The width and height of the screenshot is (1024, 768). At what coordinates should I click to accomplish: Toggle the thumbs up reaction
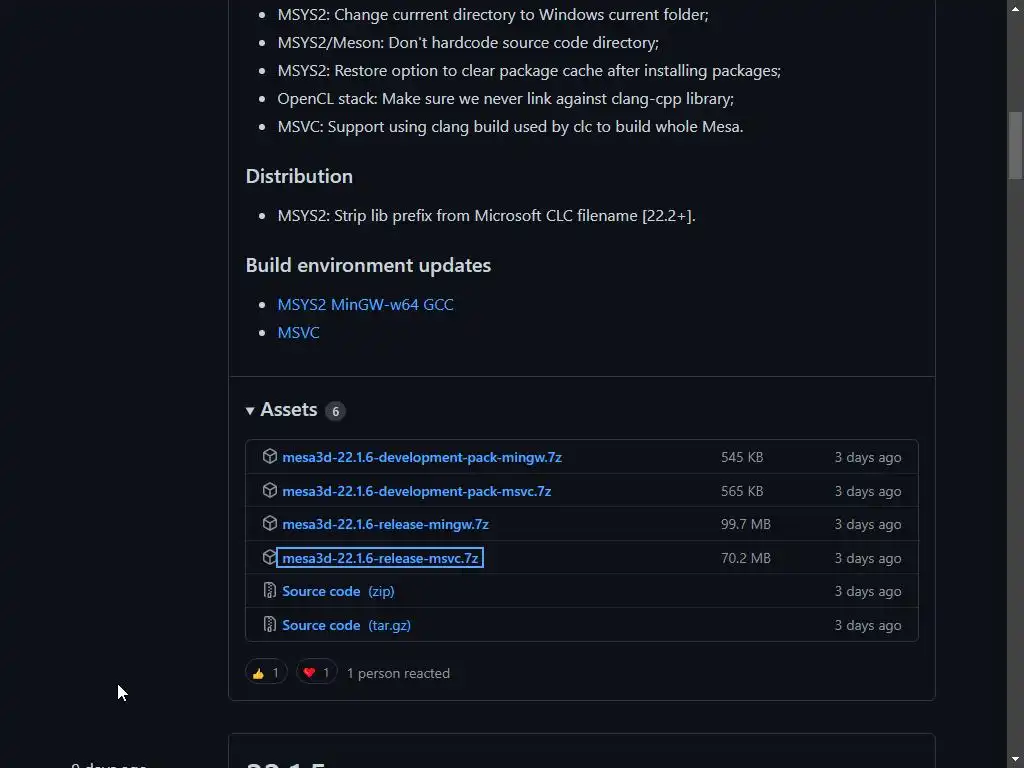tap(266, 673)
